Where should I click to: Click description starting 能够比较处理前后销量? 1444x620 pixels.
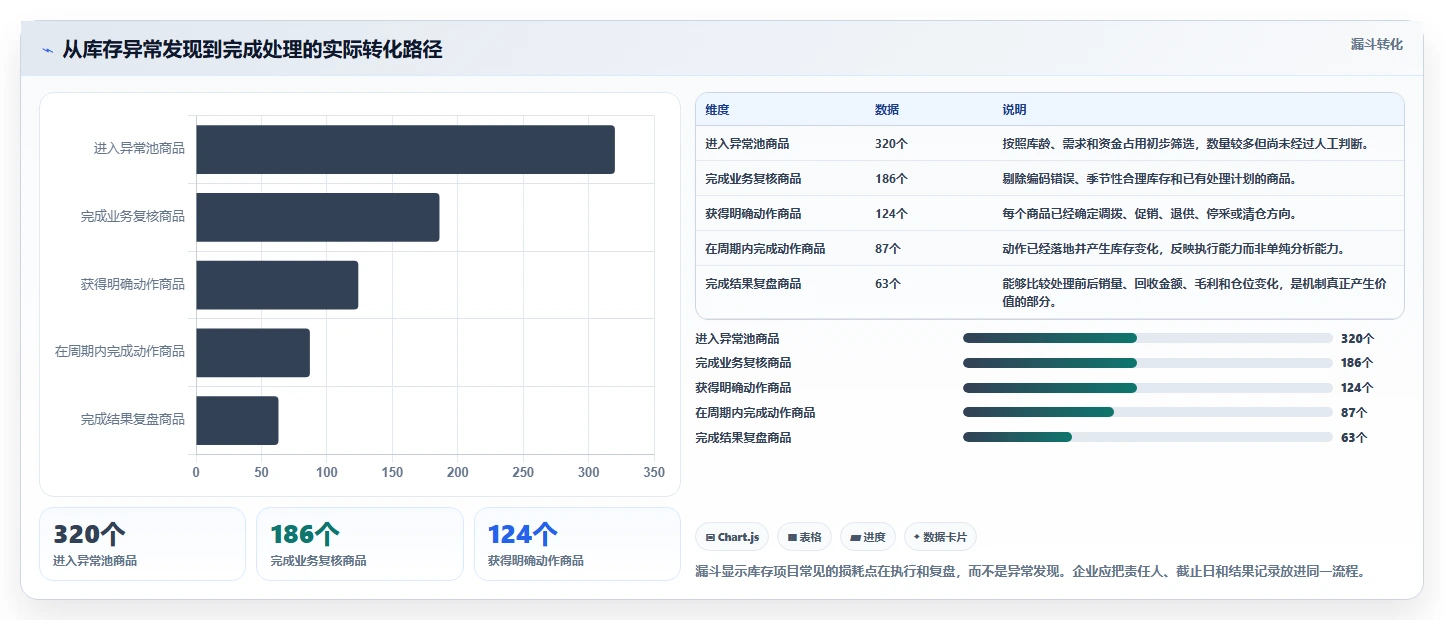(x=1194, y=292)
